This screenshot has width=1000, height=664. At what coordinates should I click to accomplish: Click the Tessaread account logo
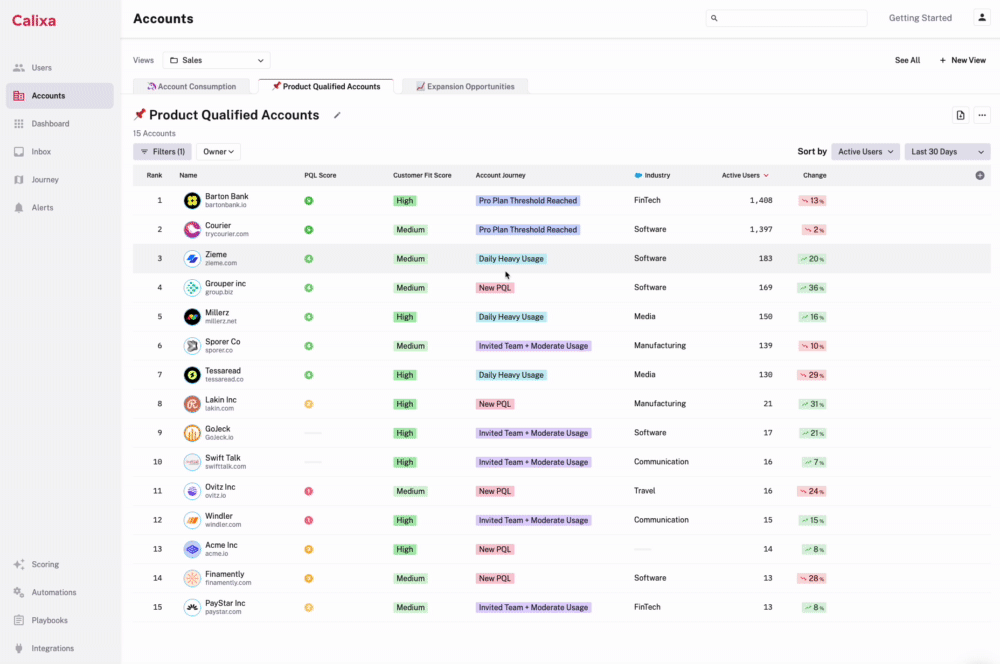click(192, 375)
